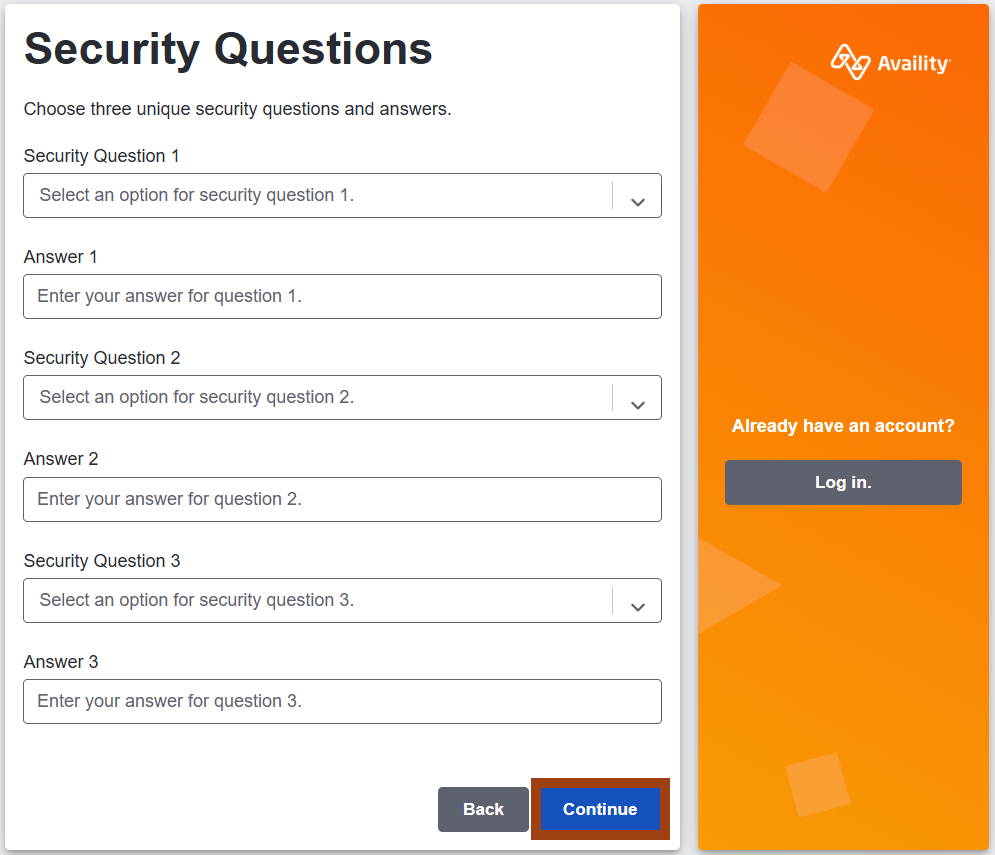Focus the Answer 3 text field
Viewport: 995px width, 855px height.
[x=342, y=701]
